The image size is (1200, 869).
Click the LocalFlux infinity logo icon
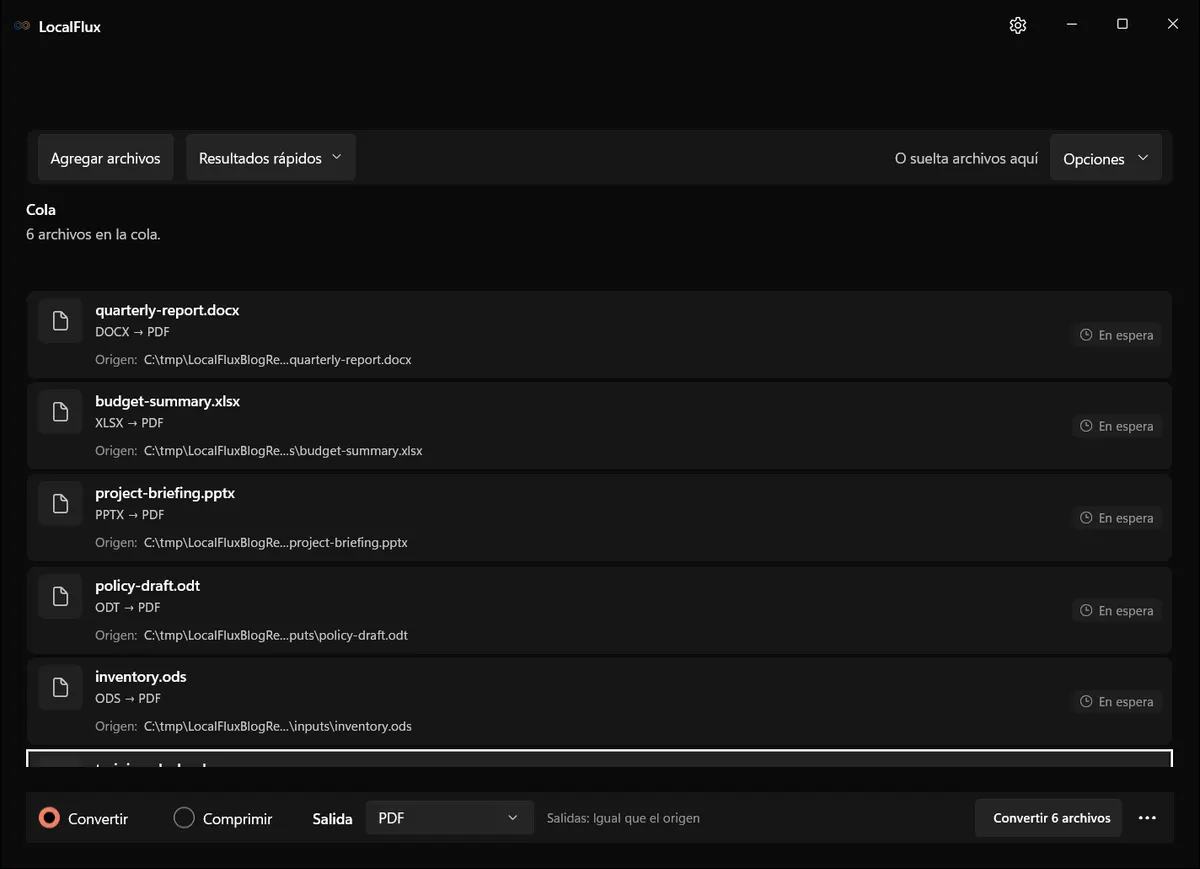tap(22, 26)
